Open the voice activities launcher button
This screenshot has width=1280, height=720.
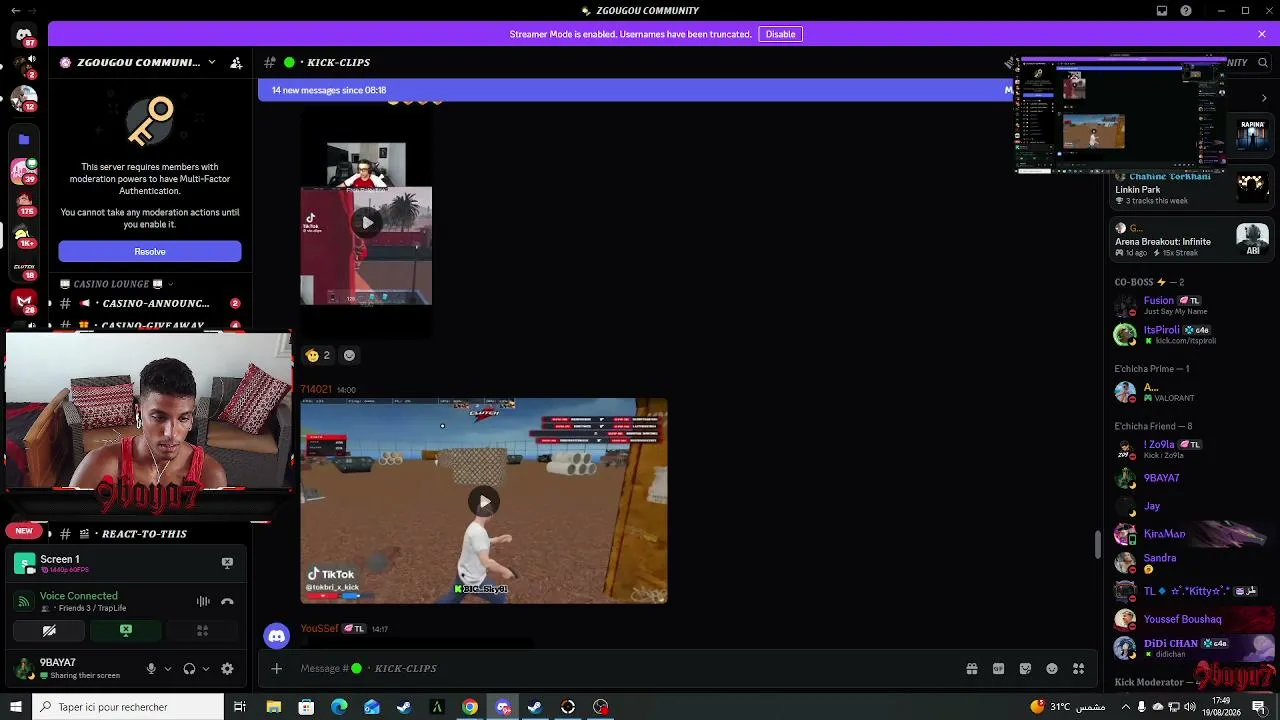point(202,630)
